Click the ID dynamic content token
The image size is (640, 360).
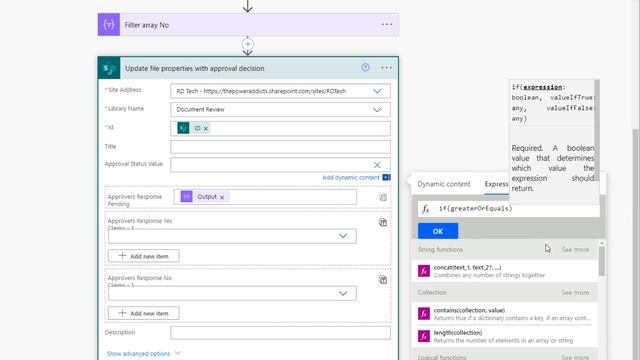[x=193, y=128]
